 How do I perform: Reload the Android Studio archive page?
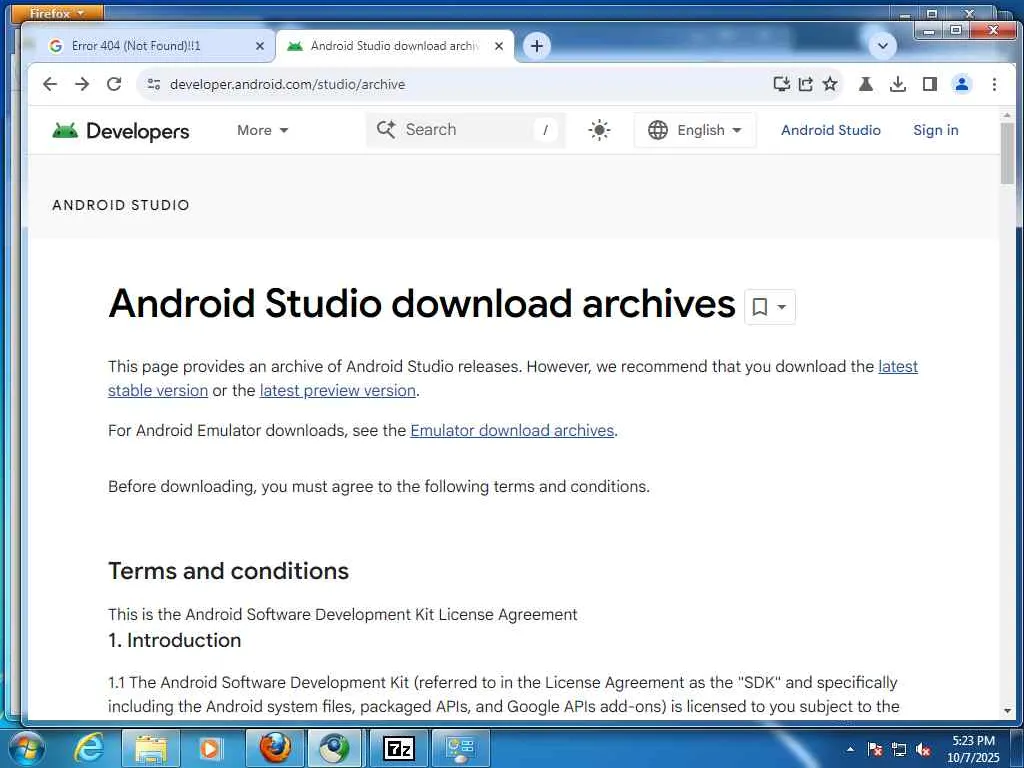click(x=114, y=84)
